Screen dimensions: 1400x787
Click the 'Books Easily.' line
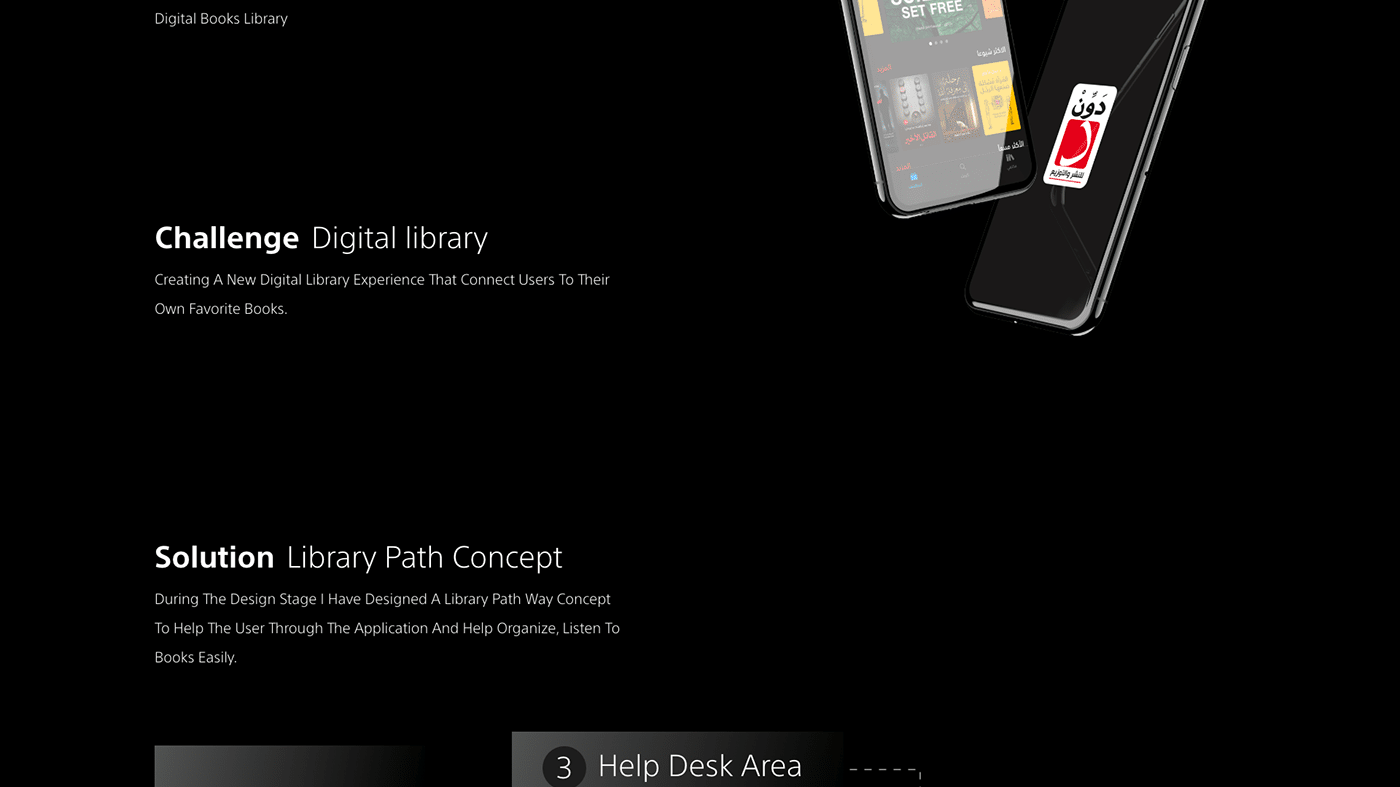(x=196, y=657)
